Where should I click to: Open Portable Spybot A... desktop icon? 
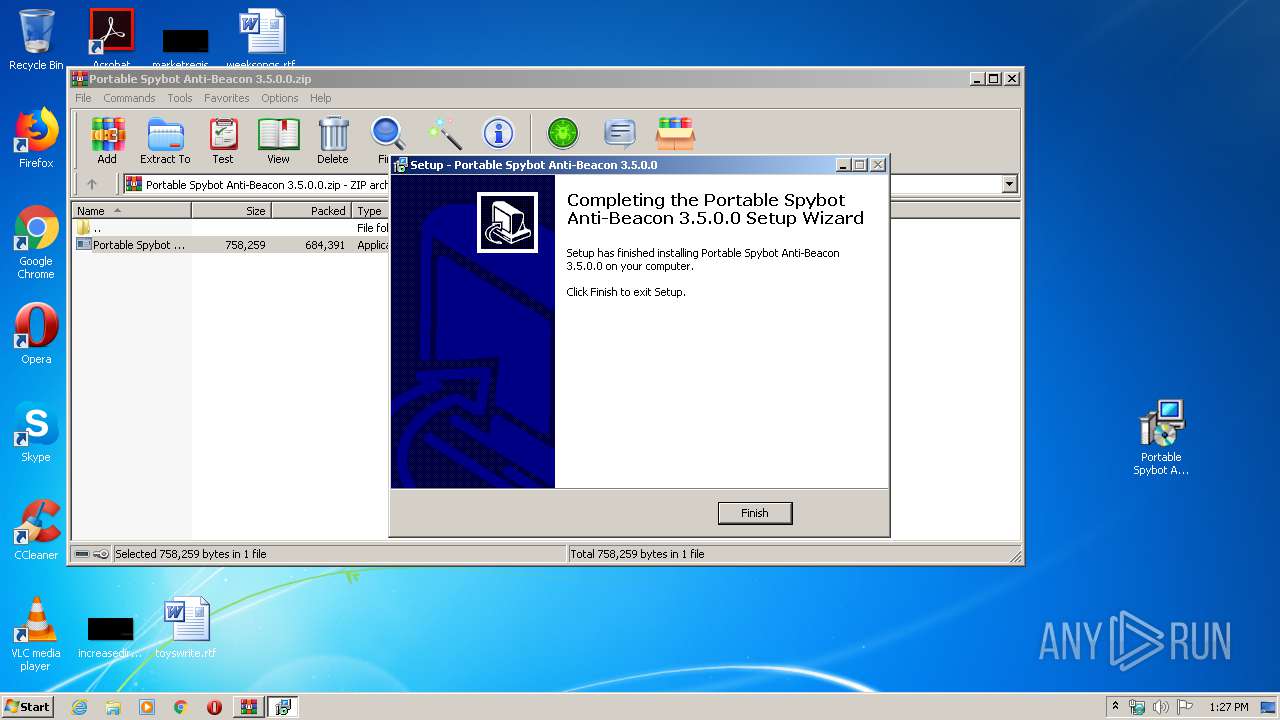coord(1161,438)
